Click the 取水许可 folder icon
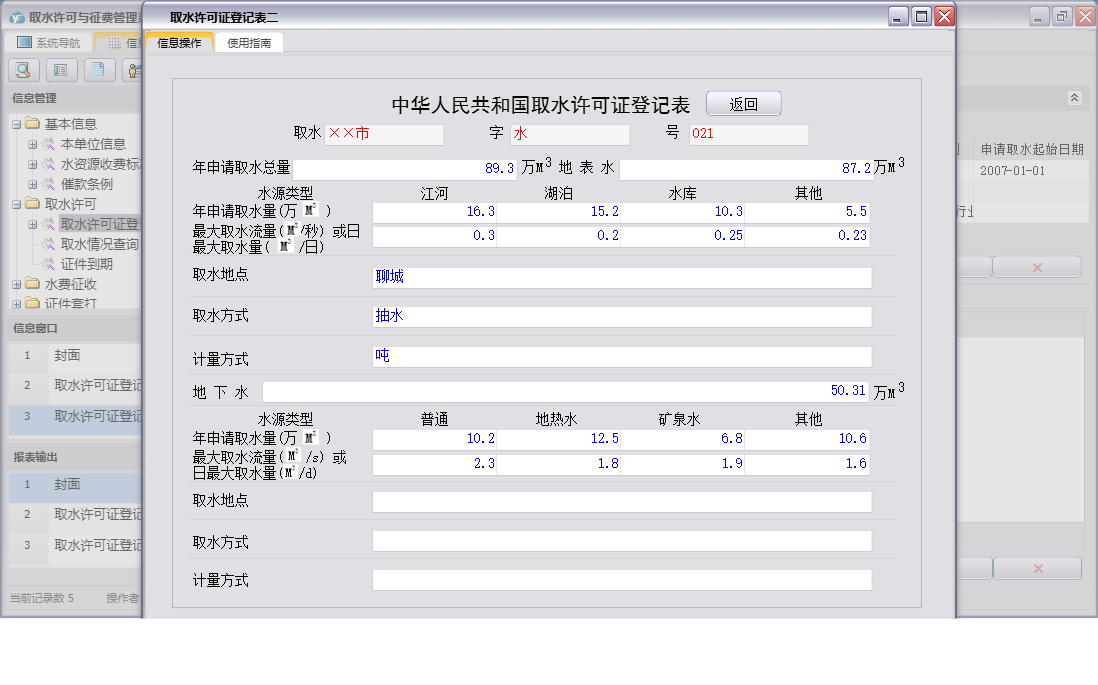The height and width of the screenshot is (685, 1098). tap(32, 203)
